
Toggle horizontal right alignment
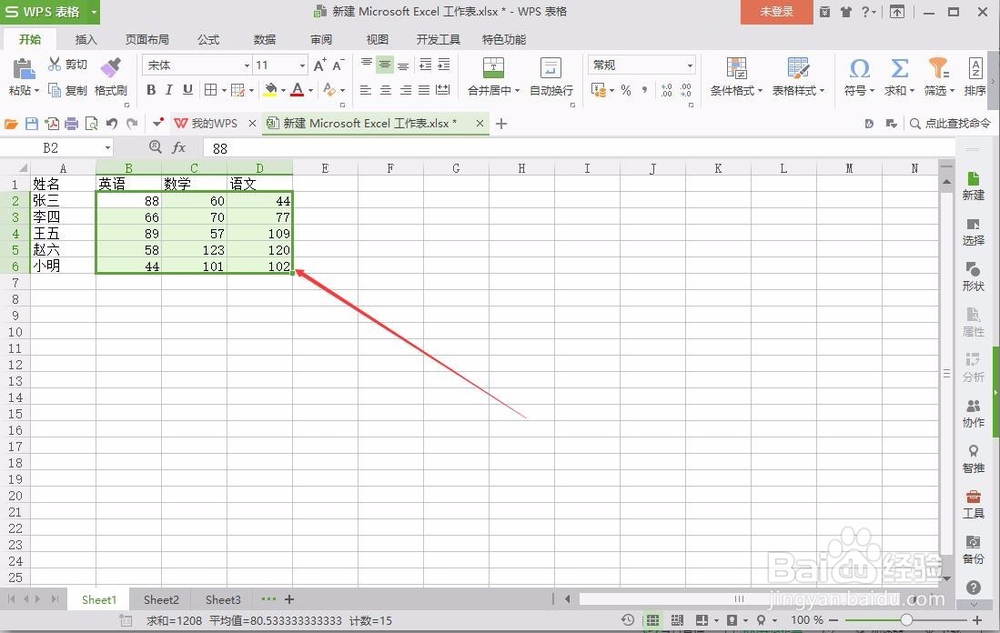(405, 91)
